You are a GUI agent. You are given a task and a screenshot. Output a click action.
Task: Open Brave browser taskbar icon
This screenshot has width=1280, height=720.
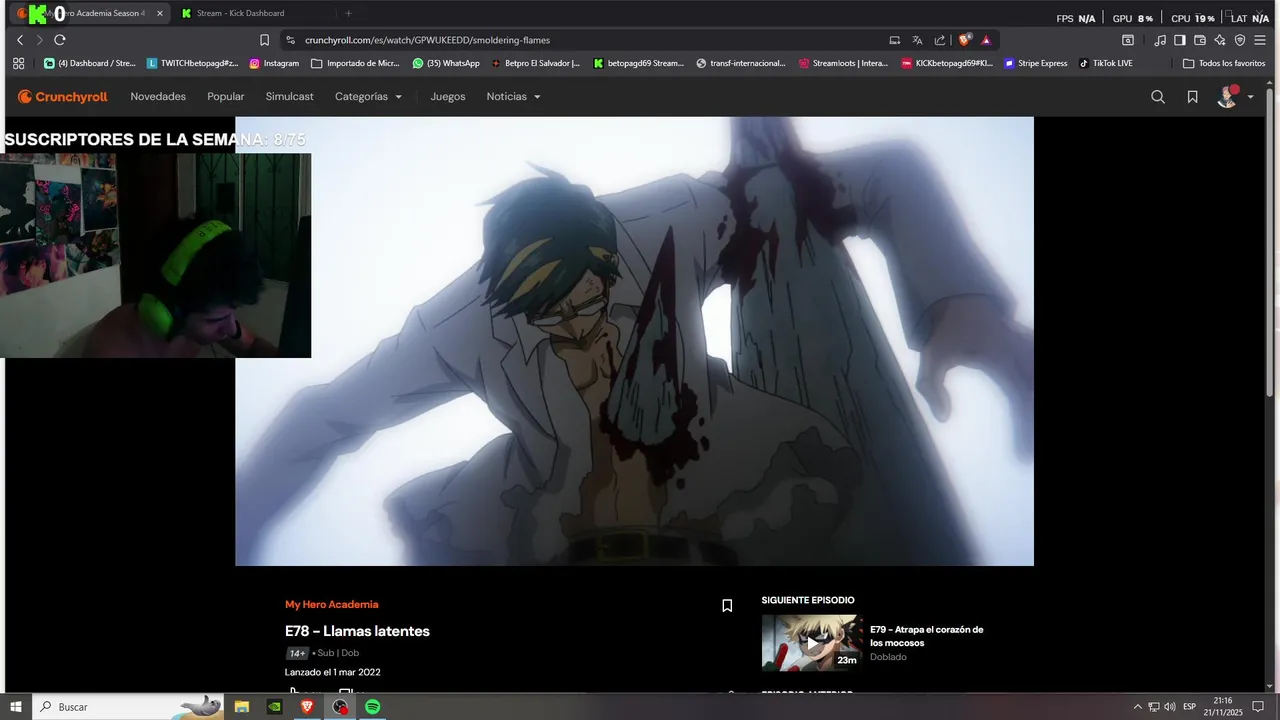click(307, 707)
